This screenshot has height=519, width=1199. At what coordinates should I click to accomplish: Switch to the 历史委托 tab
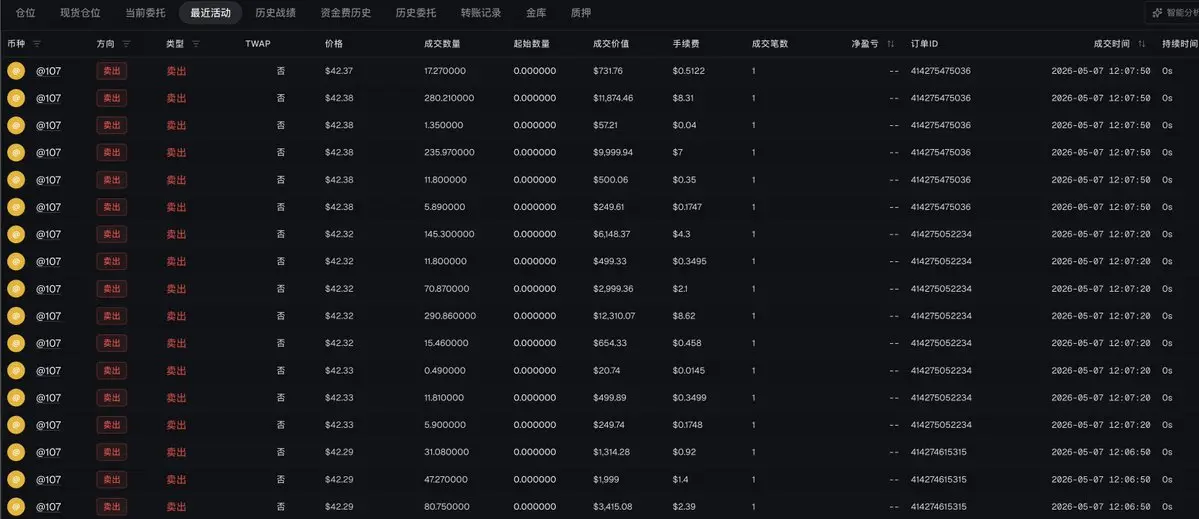(416, 13)
